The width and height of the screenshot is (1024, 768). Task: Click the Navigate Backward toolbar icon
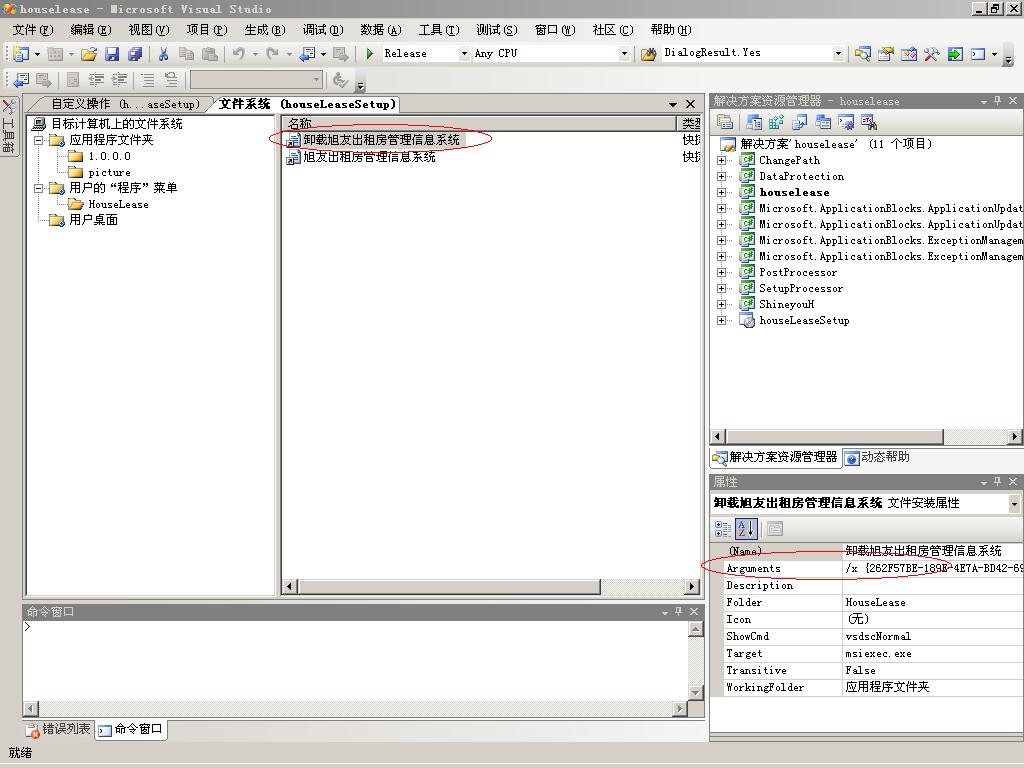(x=307, y=54)
